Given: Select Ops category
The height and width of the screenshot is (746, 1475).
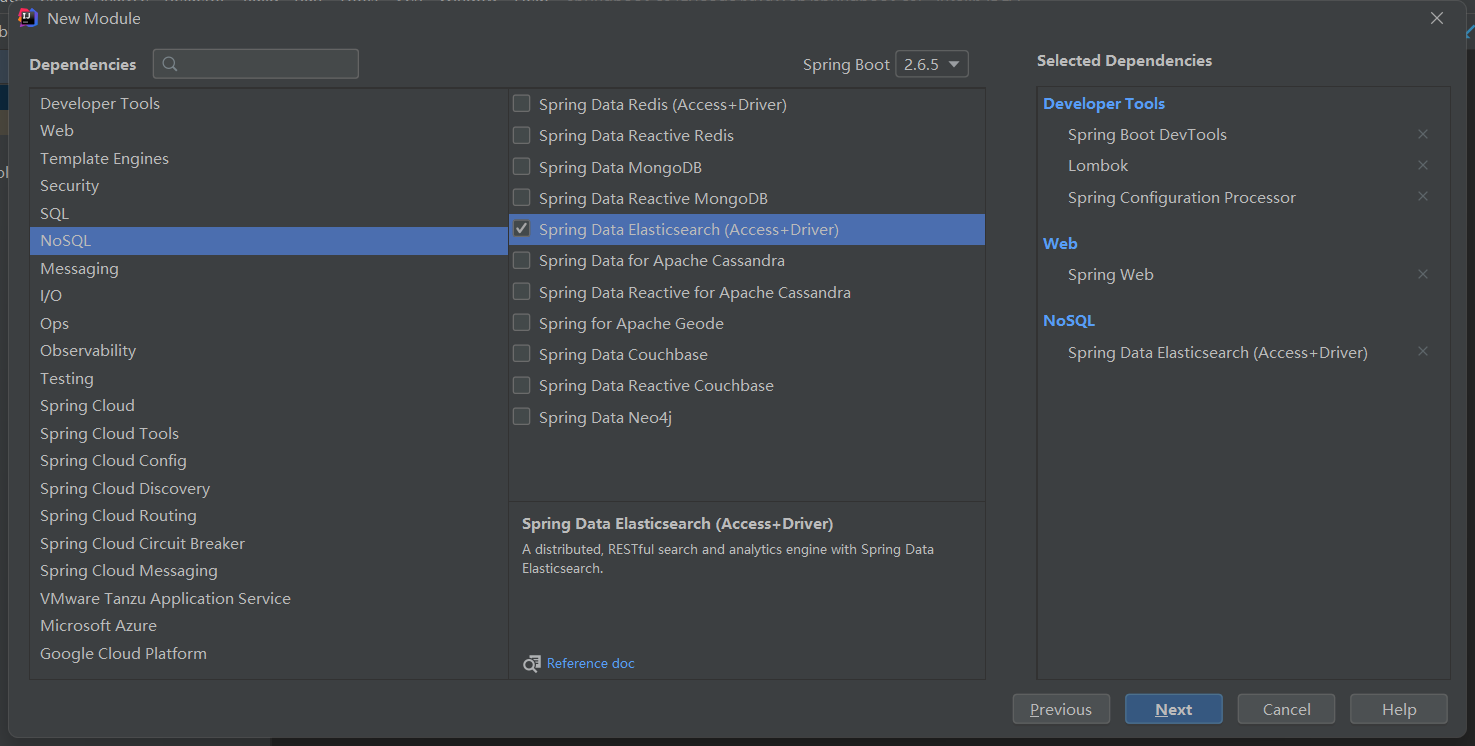Looking at the screenshot, I should [x=269, y=323].
